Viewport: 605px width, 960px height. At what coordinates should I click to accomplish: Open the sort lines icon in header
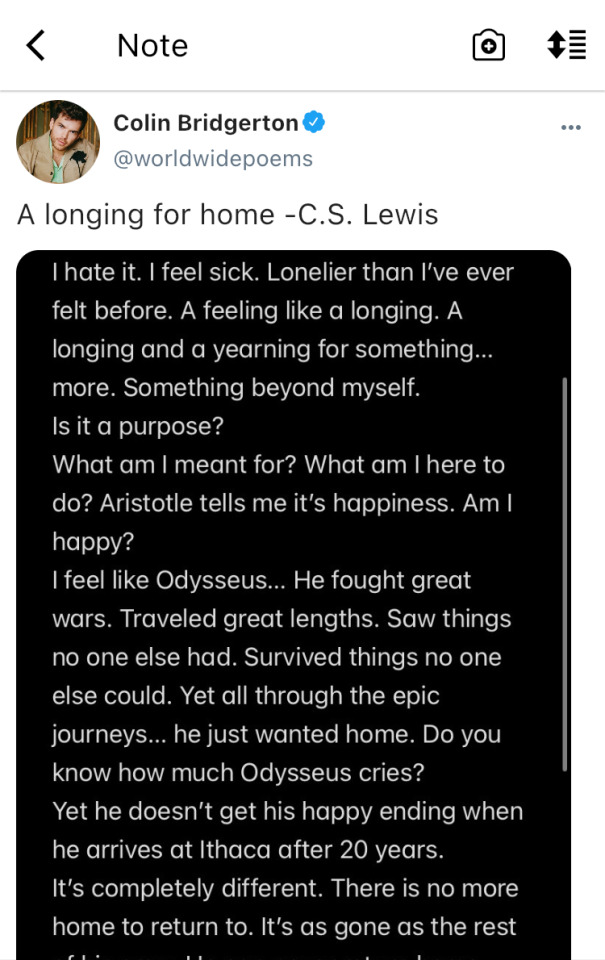(566, 45)
